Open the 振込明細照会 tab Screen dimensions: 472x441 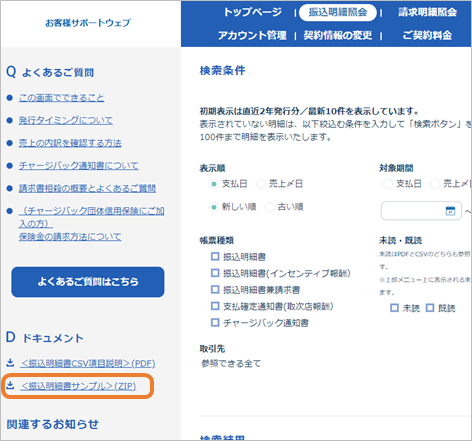338,13
